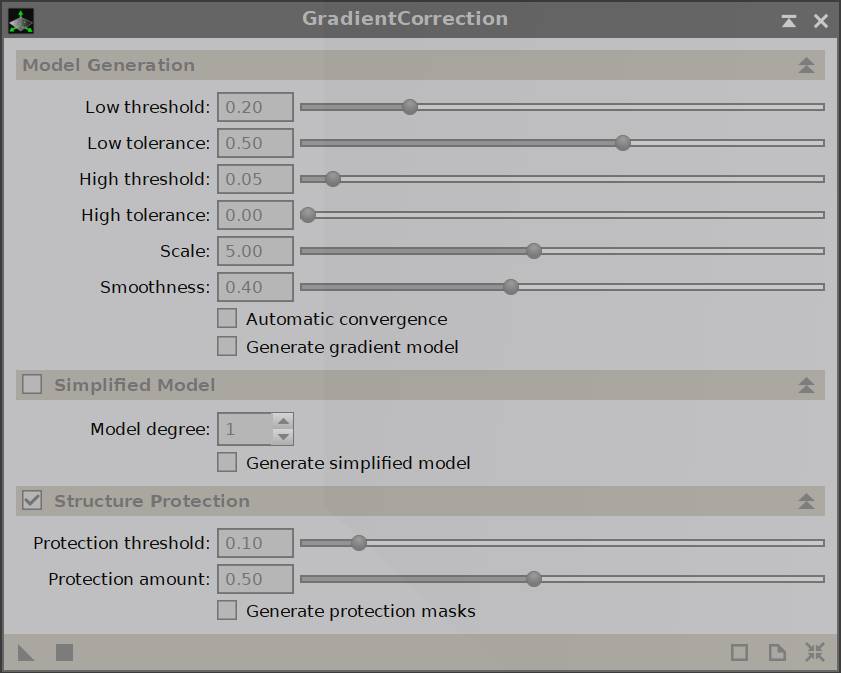Viewport: 841px width, 673px height.
Task: Check Generate simplified model
Action: pos(227,462)
